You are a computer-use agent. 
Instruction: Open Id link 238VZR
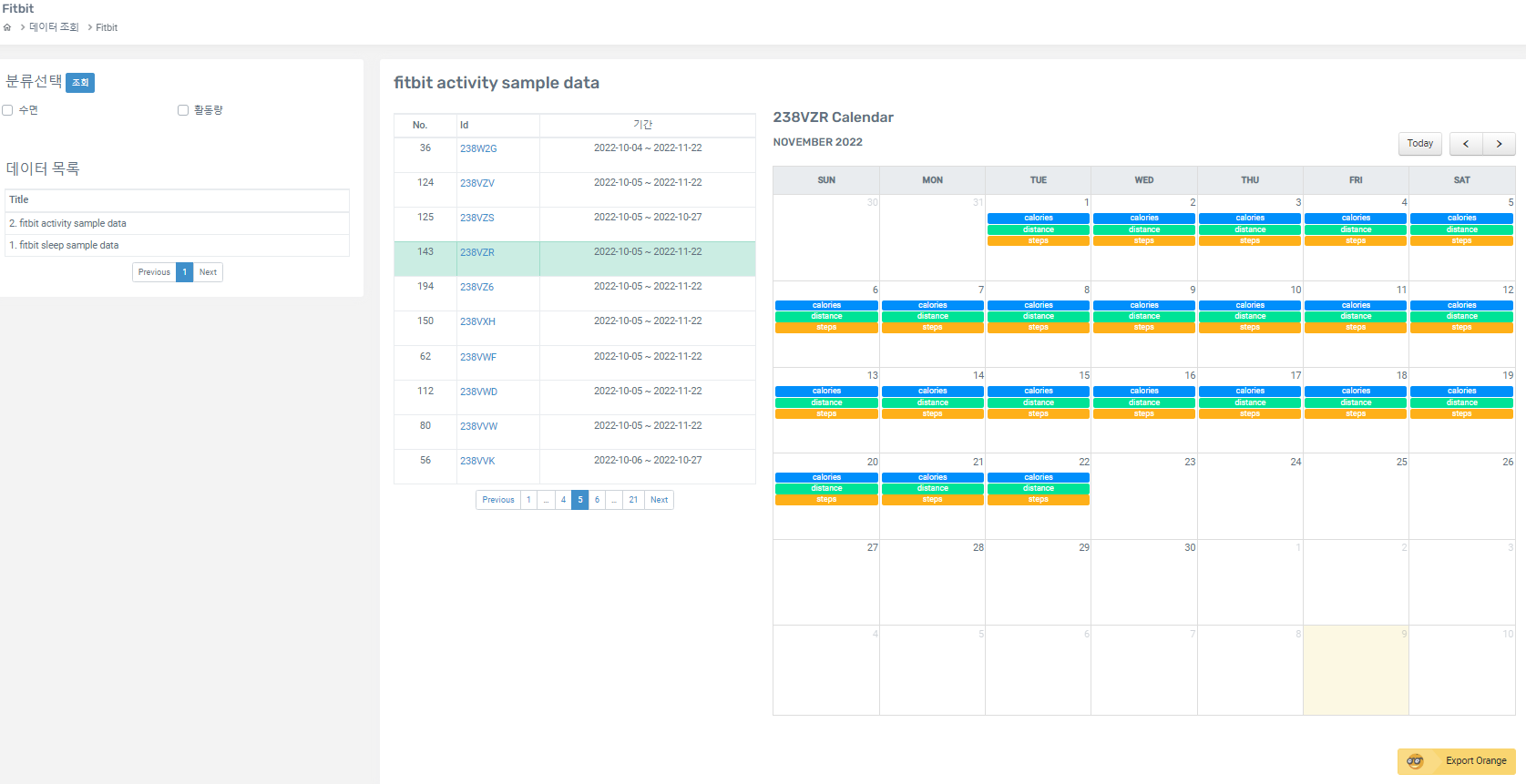pyautogui.click(x=477, y=252)
